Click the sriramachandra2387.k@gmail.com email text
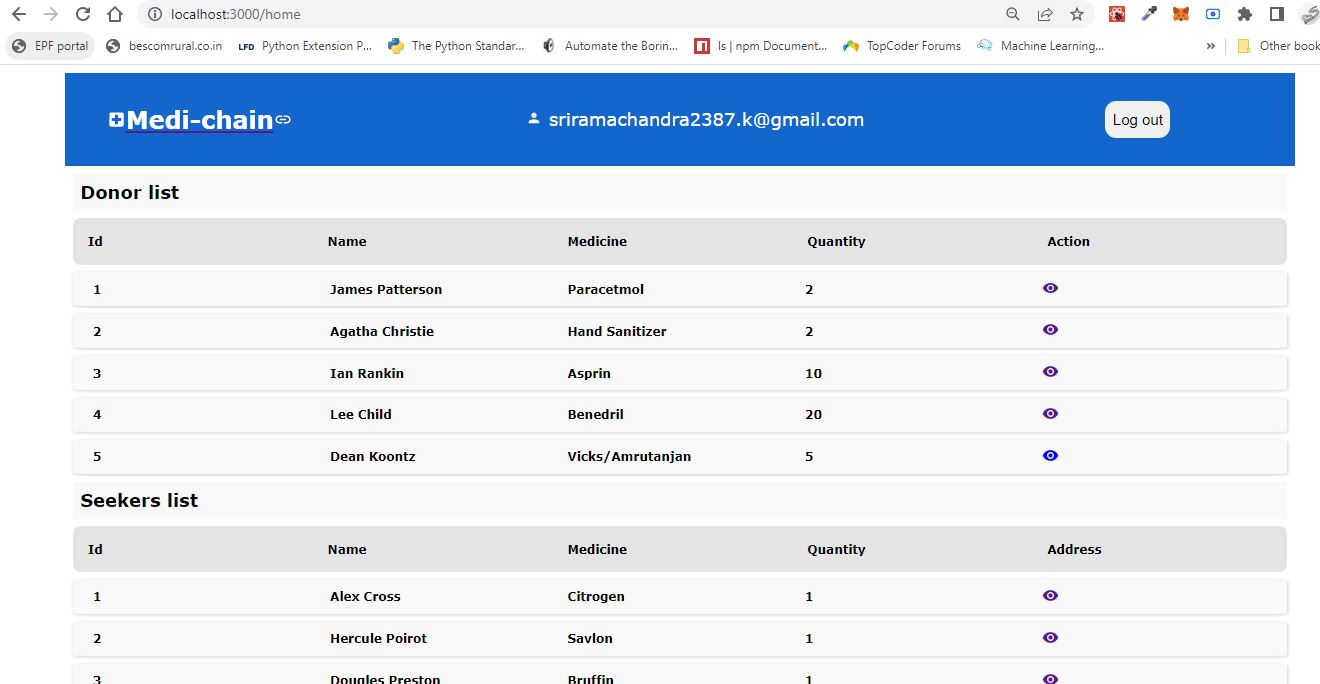1320x684 pixels. coord(706,120)
